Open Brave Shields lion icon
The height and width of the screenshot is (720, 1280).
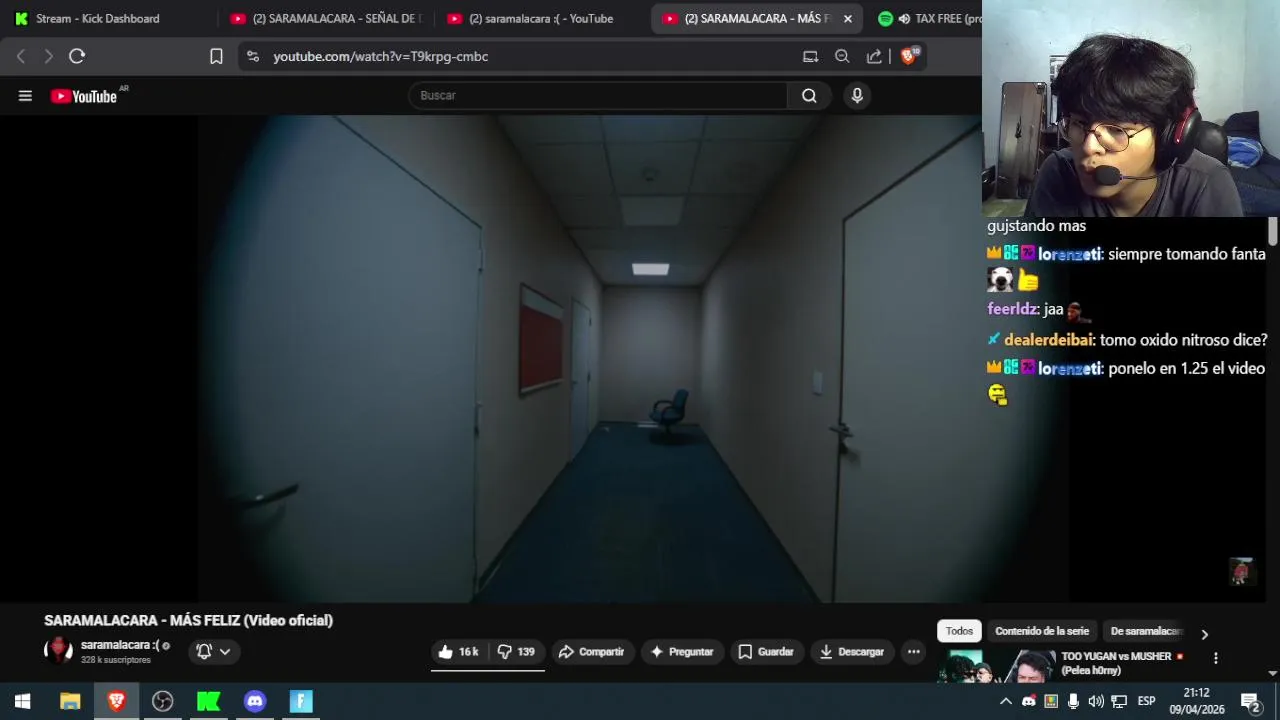[909, 56]
